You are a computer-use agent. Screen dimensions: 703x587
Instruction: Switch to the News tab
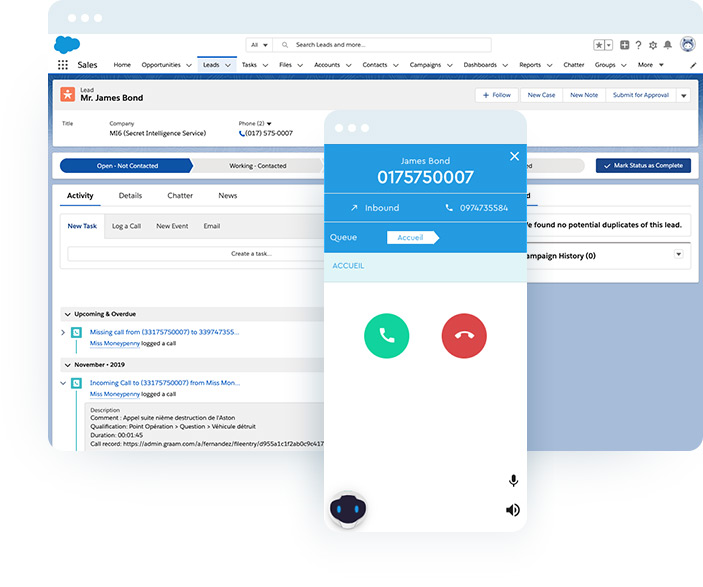pos(228,196)
